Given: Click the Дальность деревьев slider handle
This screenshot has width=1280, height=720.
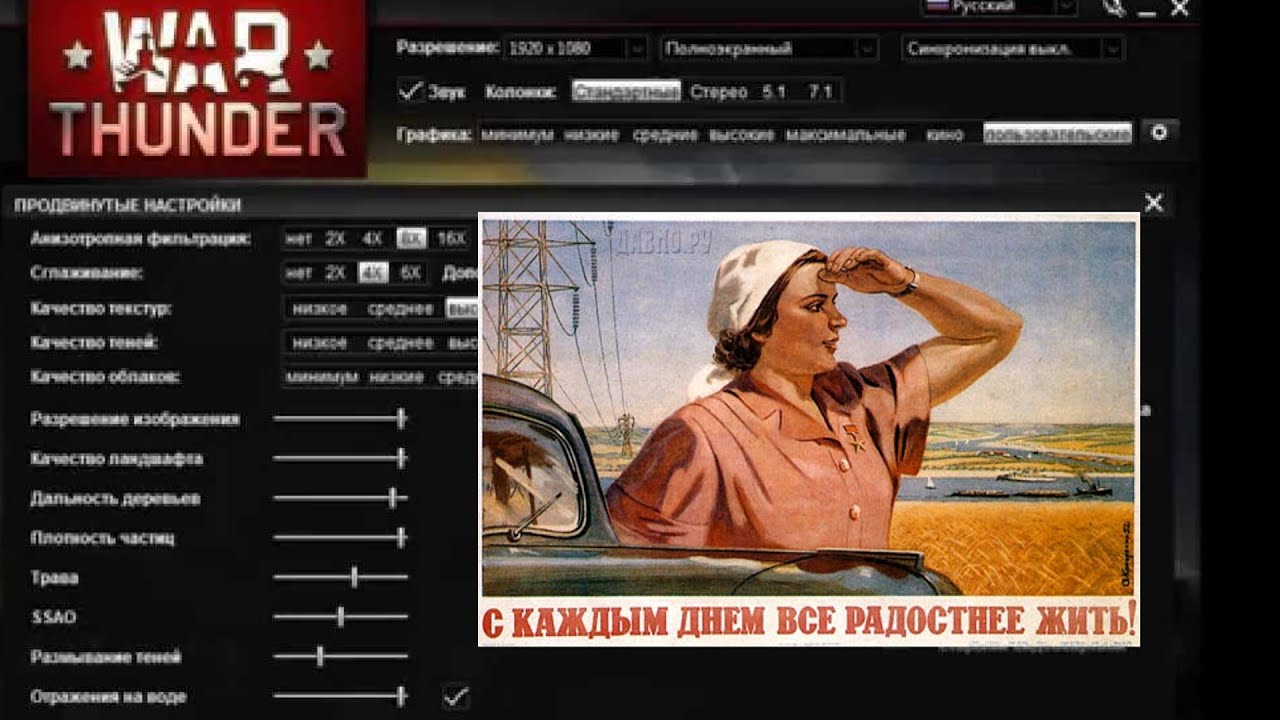Looking at the screenshot, I should point(393,498).
